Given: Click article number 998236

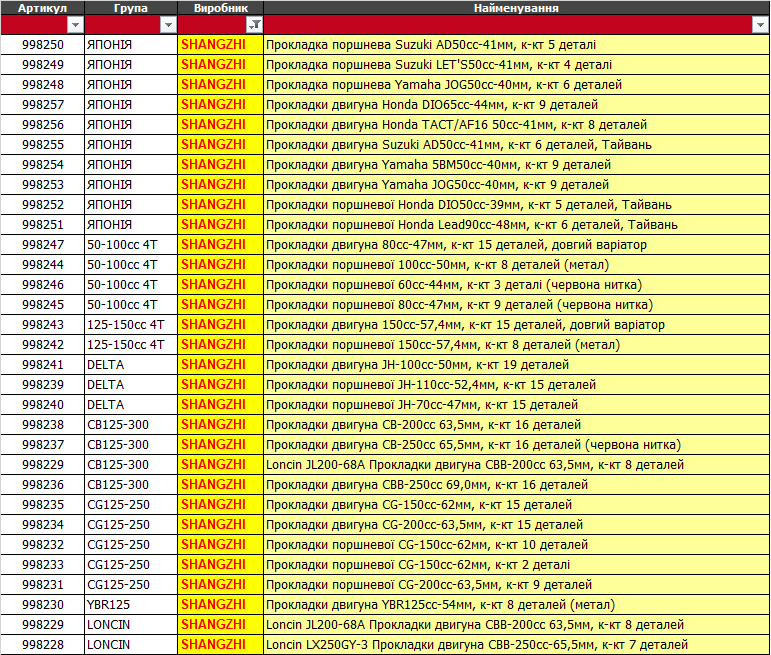Looking at the screenshot, I should click(x=42, y=485).
